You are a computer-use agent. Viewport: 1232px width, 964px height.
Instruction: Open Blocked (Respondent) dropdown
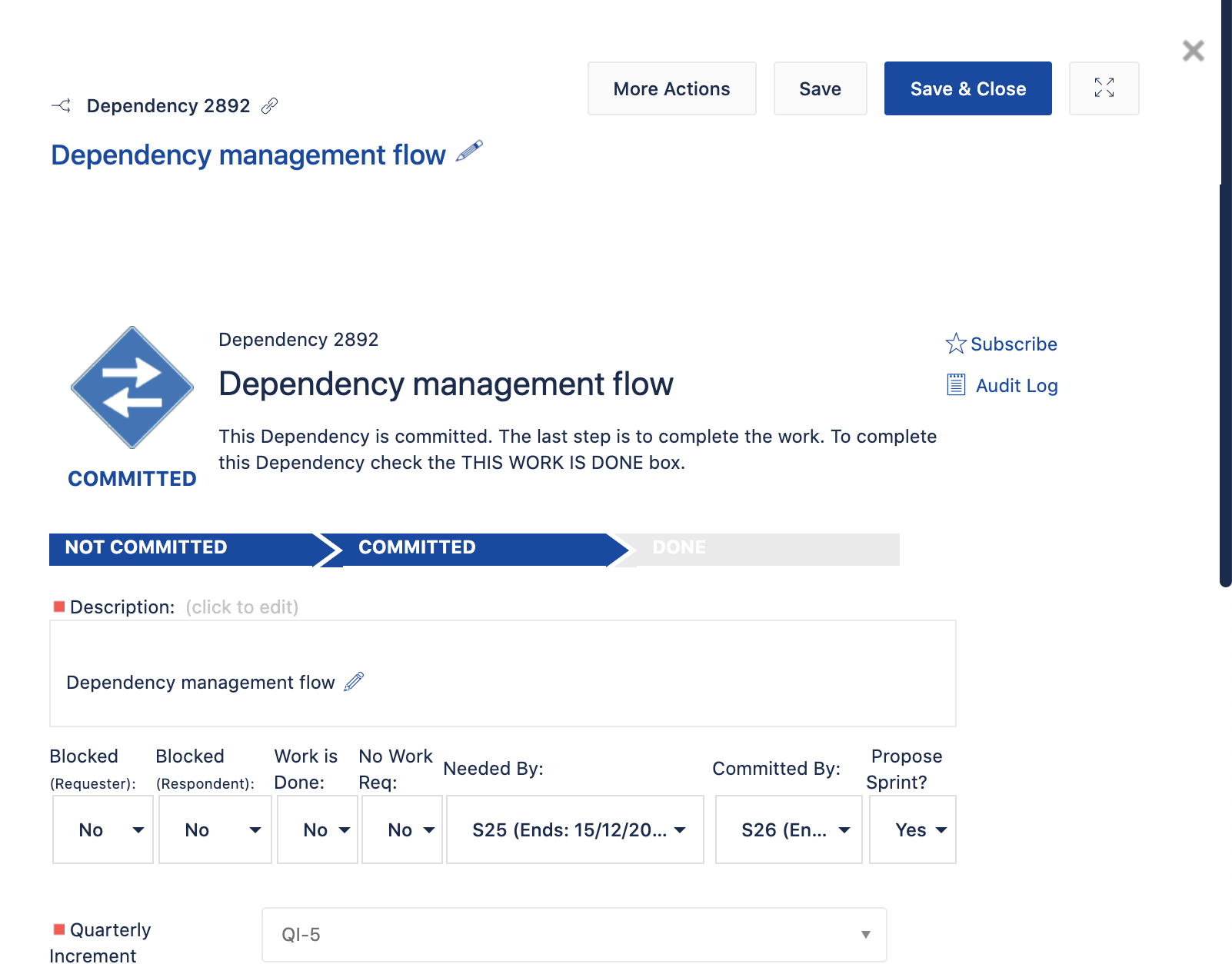215,829
